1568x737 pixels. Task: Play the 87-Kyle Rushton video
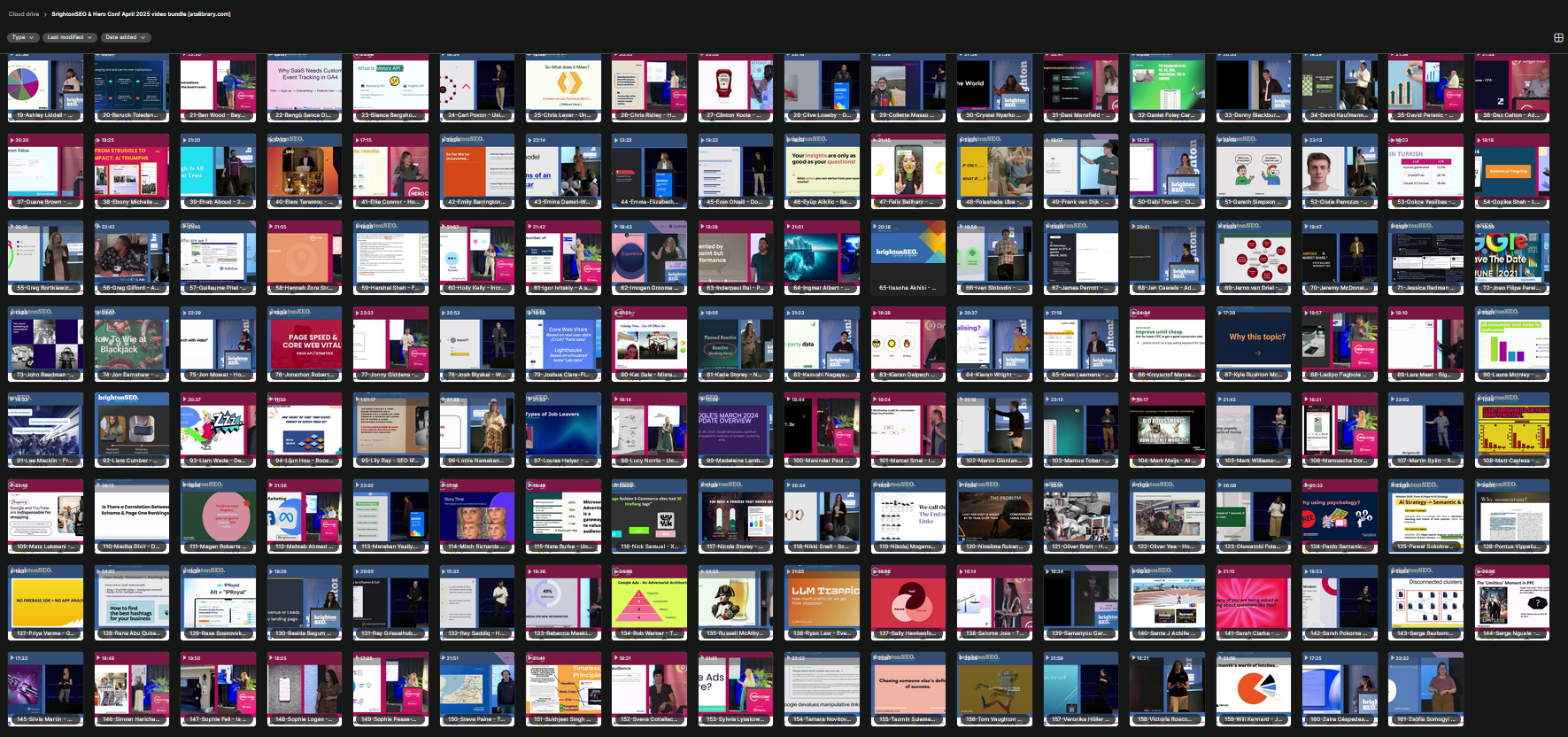pyautogui.click(x=1253, y=344)
